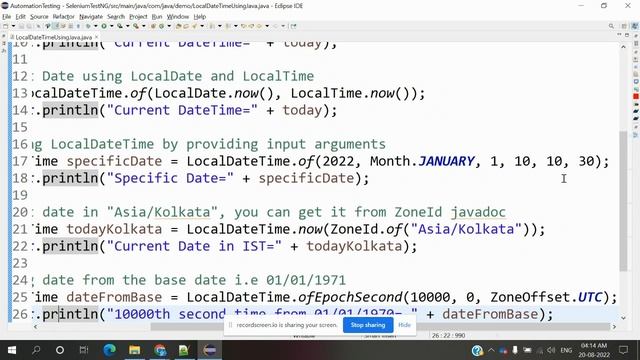Click the Hide link in sharing bar
The image size is (640, 360).
pyautogui.click(x=404, y=325)
